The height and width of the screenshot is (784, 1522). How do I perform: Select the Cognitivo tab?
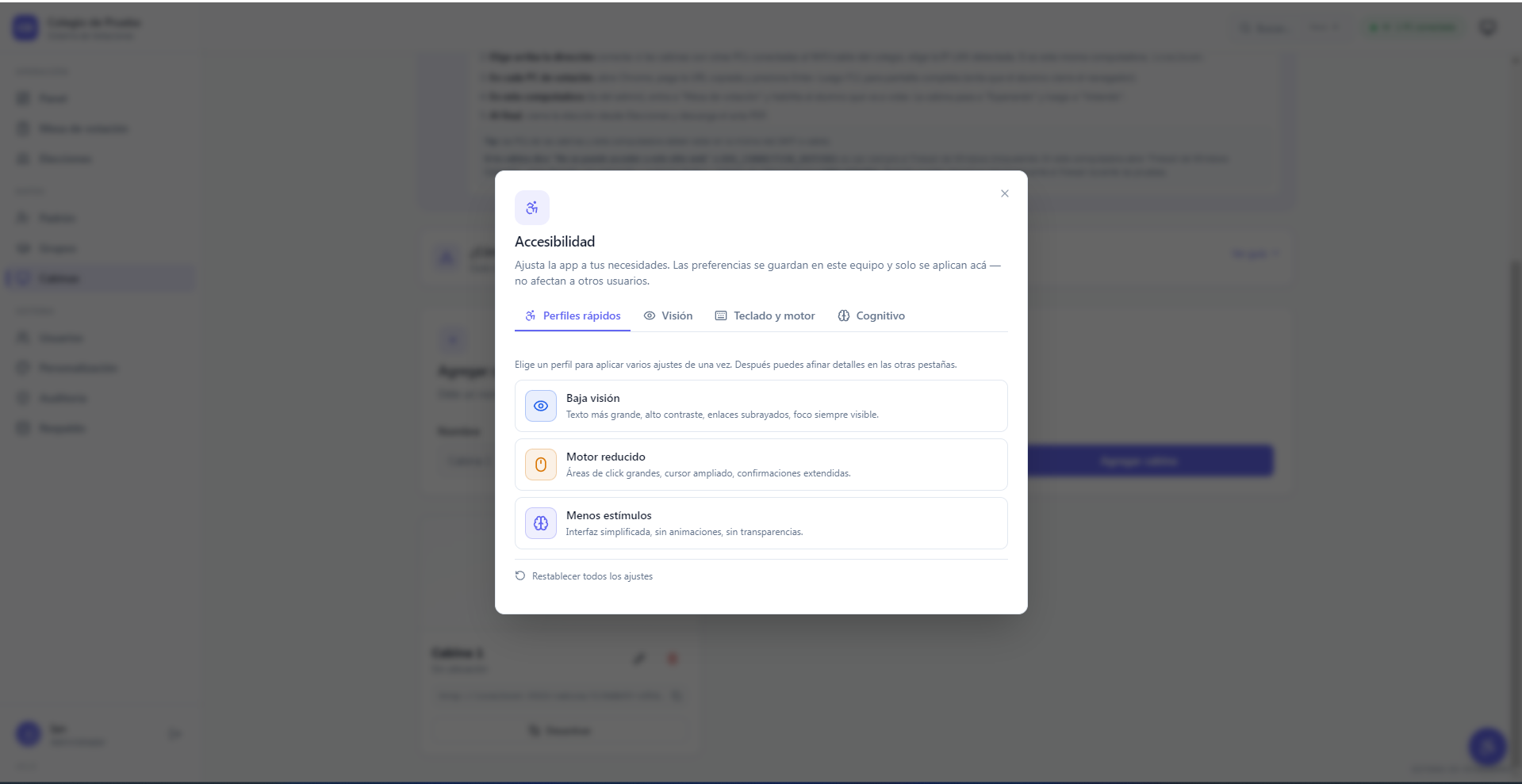click(871, 316)
